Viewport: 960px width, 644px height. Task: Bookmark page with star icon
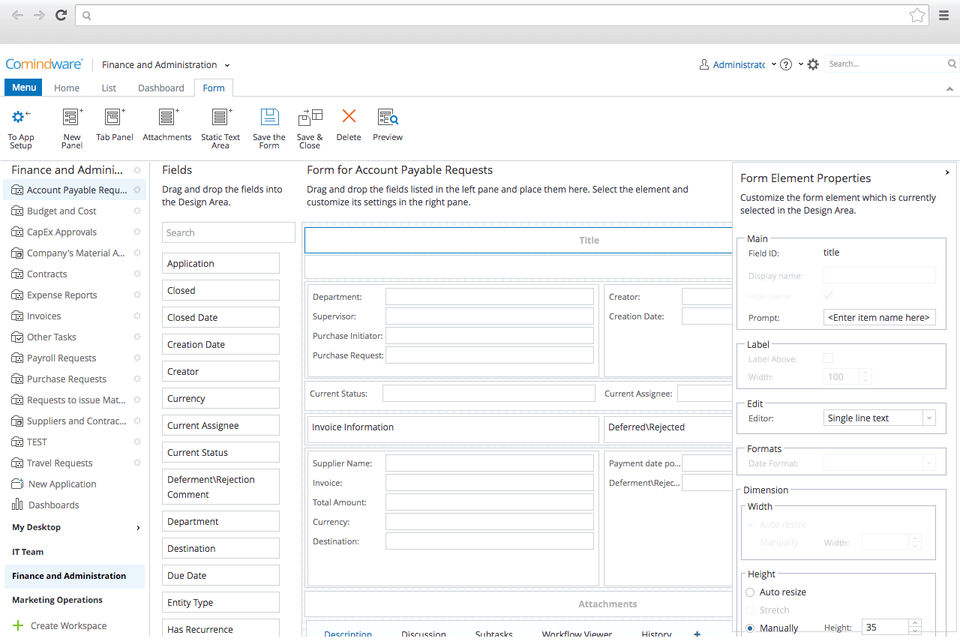(x=917, y=15)
